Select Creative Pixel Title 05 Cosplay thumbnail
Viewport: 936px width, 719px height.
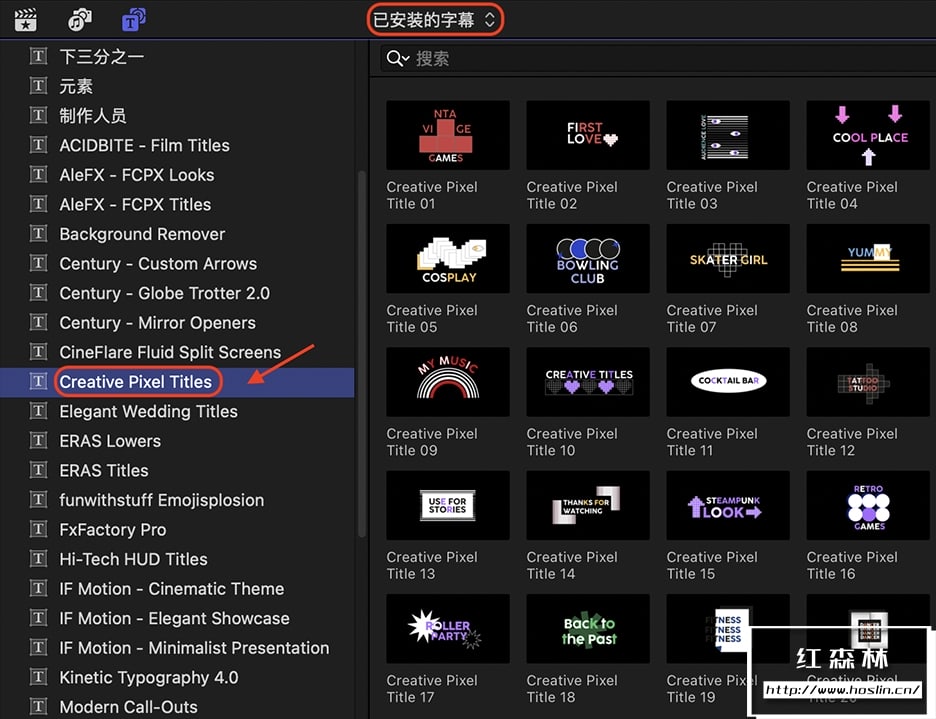click(x=448, y=259)
